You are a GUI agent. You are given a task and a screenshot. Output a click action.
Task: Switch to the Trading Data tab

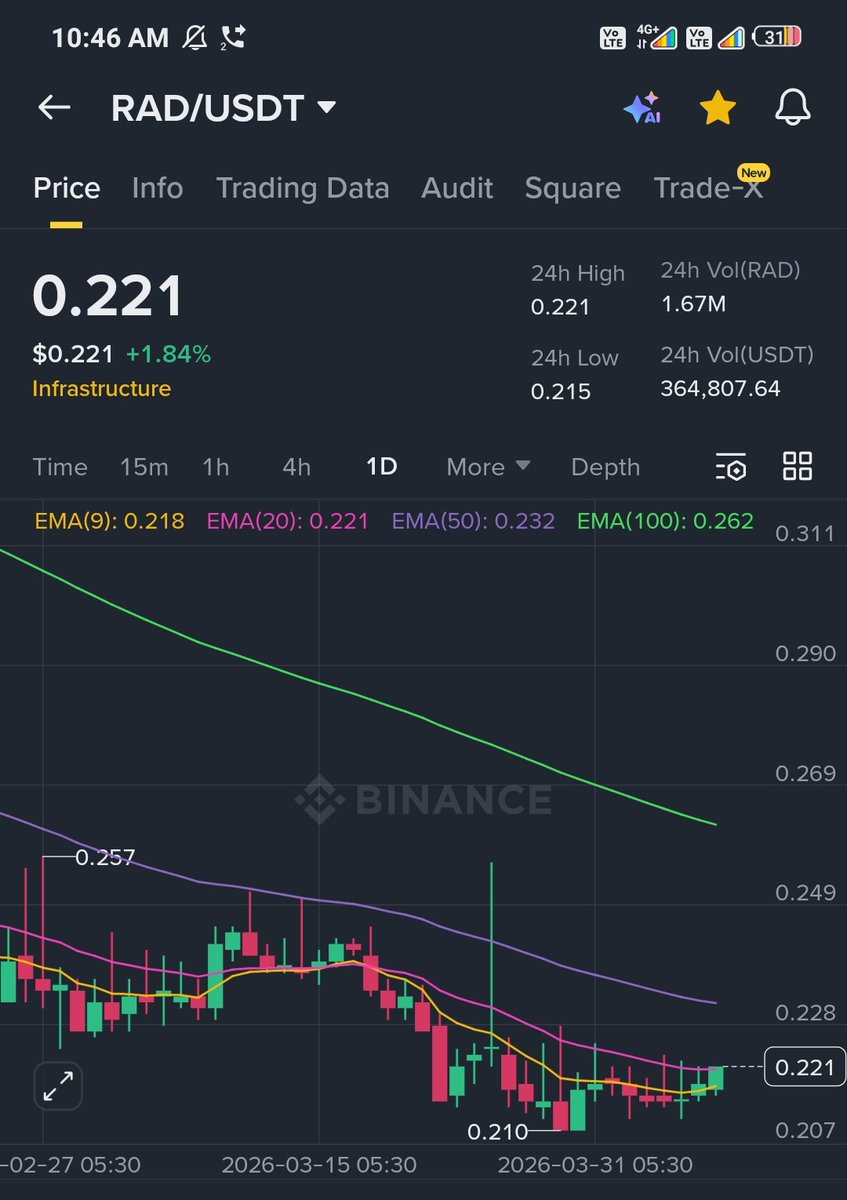click(x=302, y=188)
